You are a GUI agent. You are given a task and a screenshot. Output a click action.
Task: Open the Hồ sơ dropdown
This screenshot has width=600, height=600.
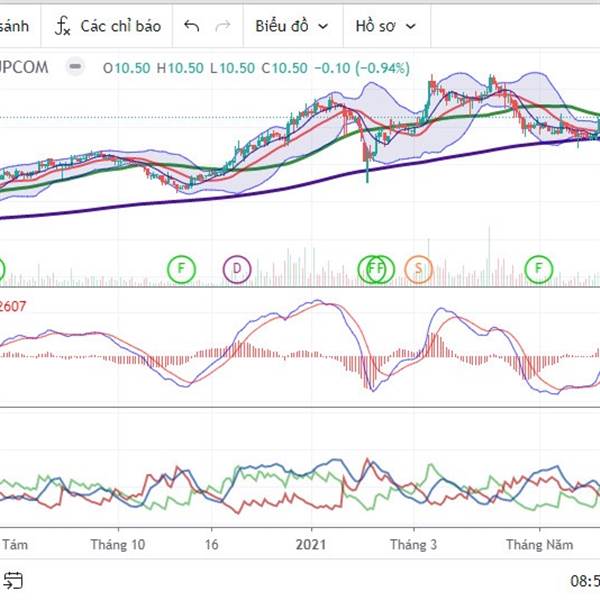pos(386,26)
